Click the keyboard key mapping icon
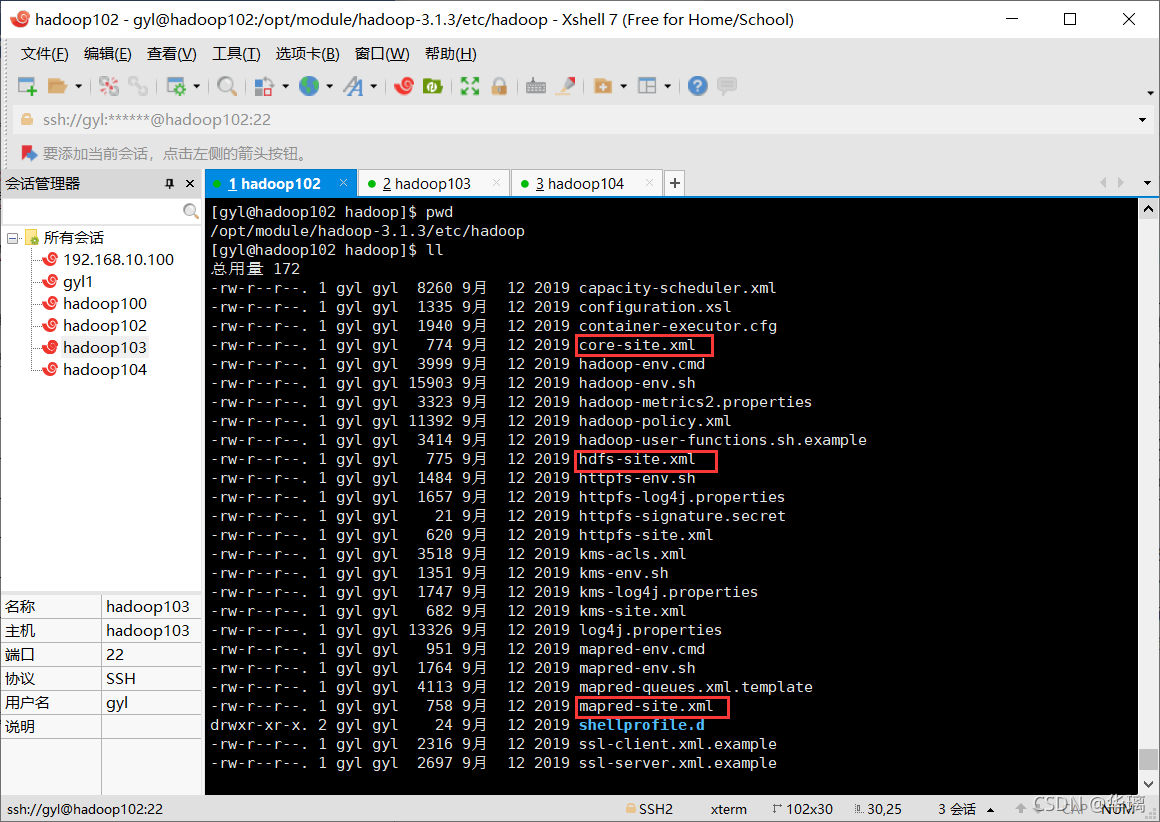 (536, 86)
